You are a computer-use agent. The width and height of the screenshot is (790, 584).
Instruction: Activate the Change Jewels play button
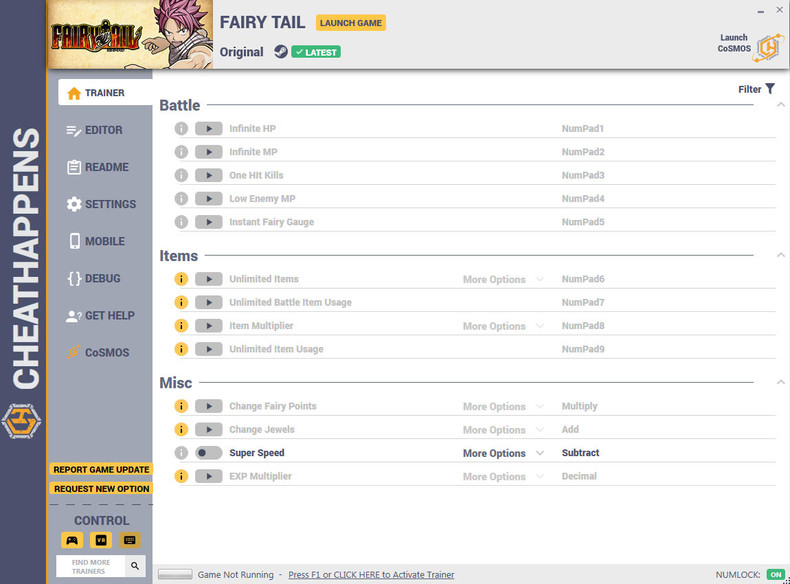pos(209,429)
